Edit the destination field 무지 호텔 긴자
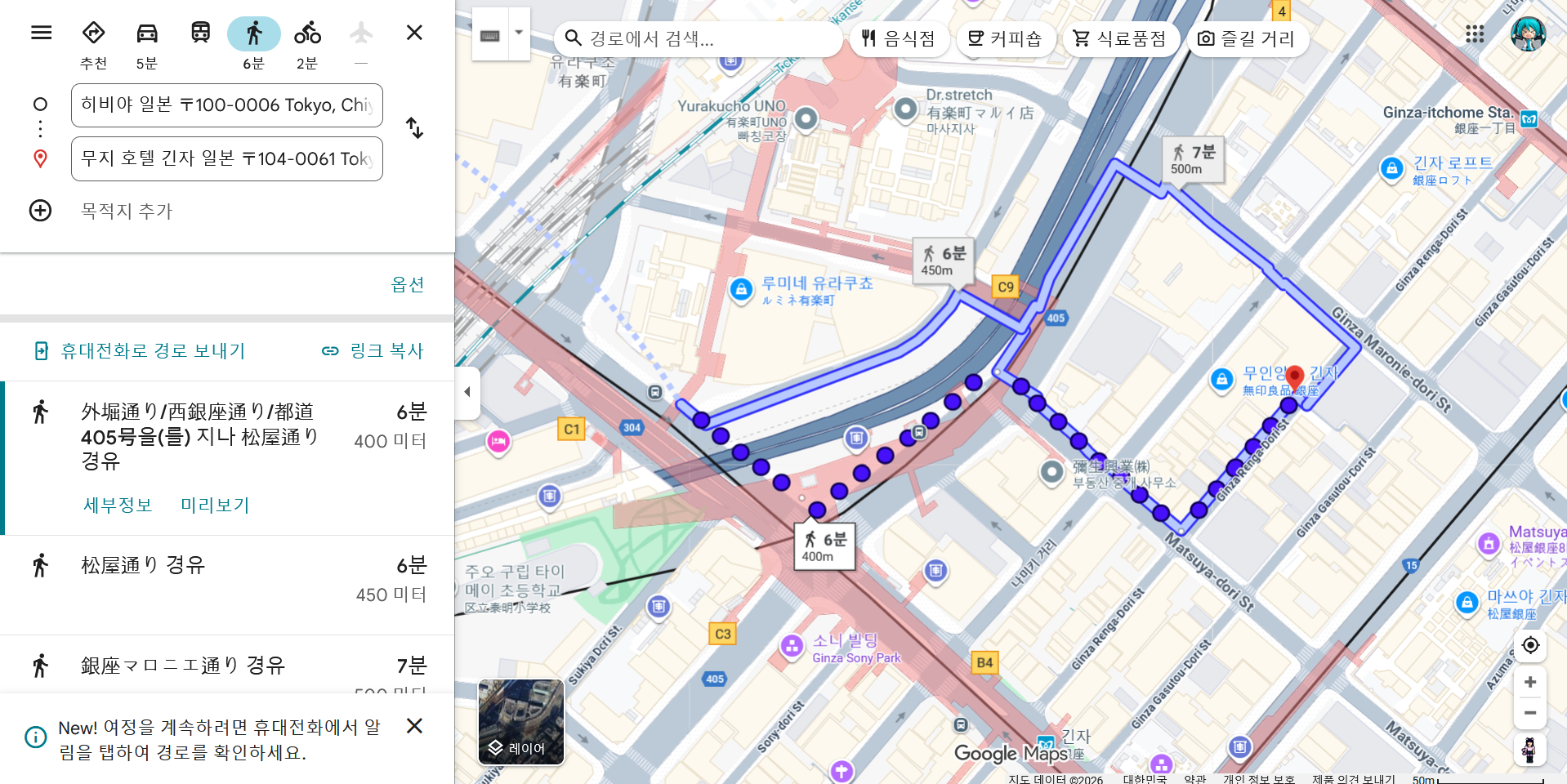Screen dimensions: 1567x784 (227, 158)
